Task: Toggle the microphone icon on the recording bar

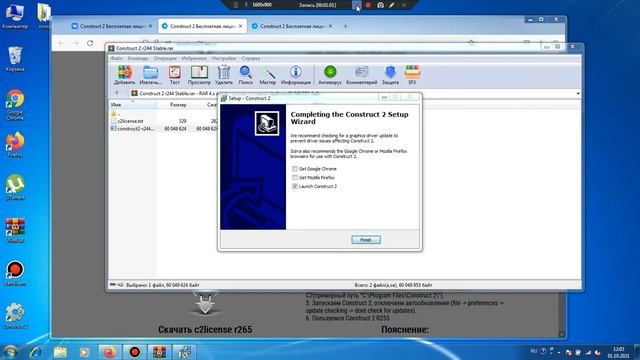Action: click(246, 5)
